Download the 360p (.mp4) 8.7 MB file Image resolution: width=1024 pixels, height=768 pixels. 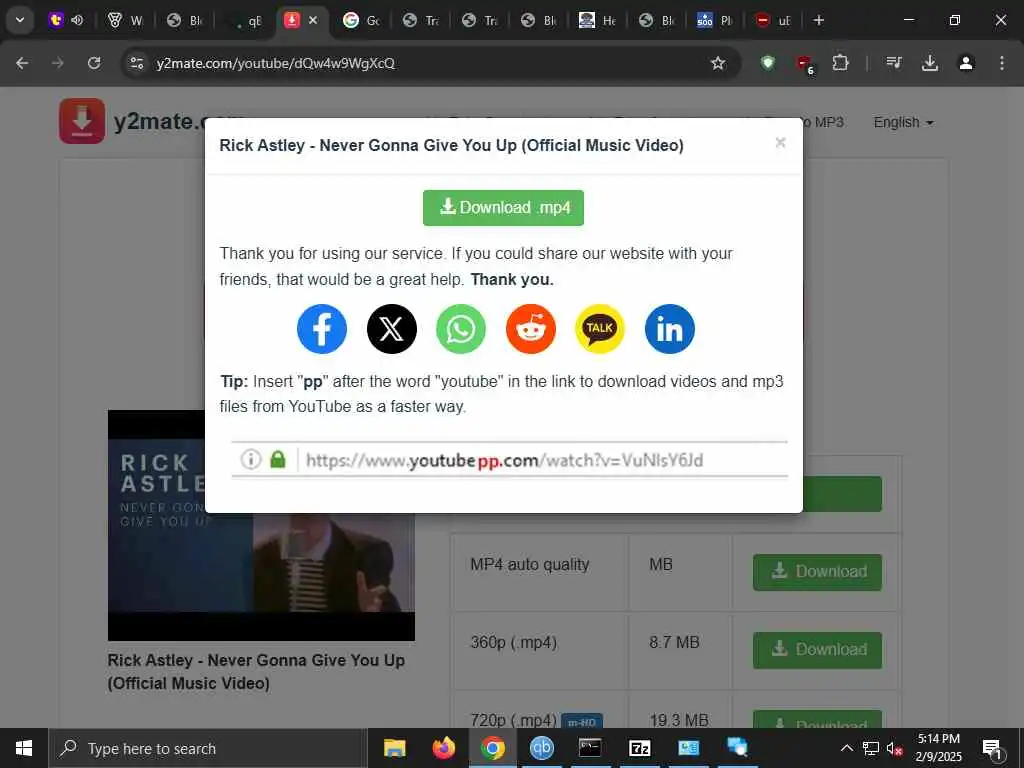coord(817,650)
